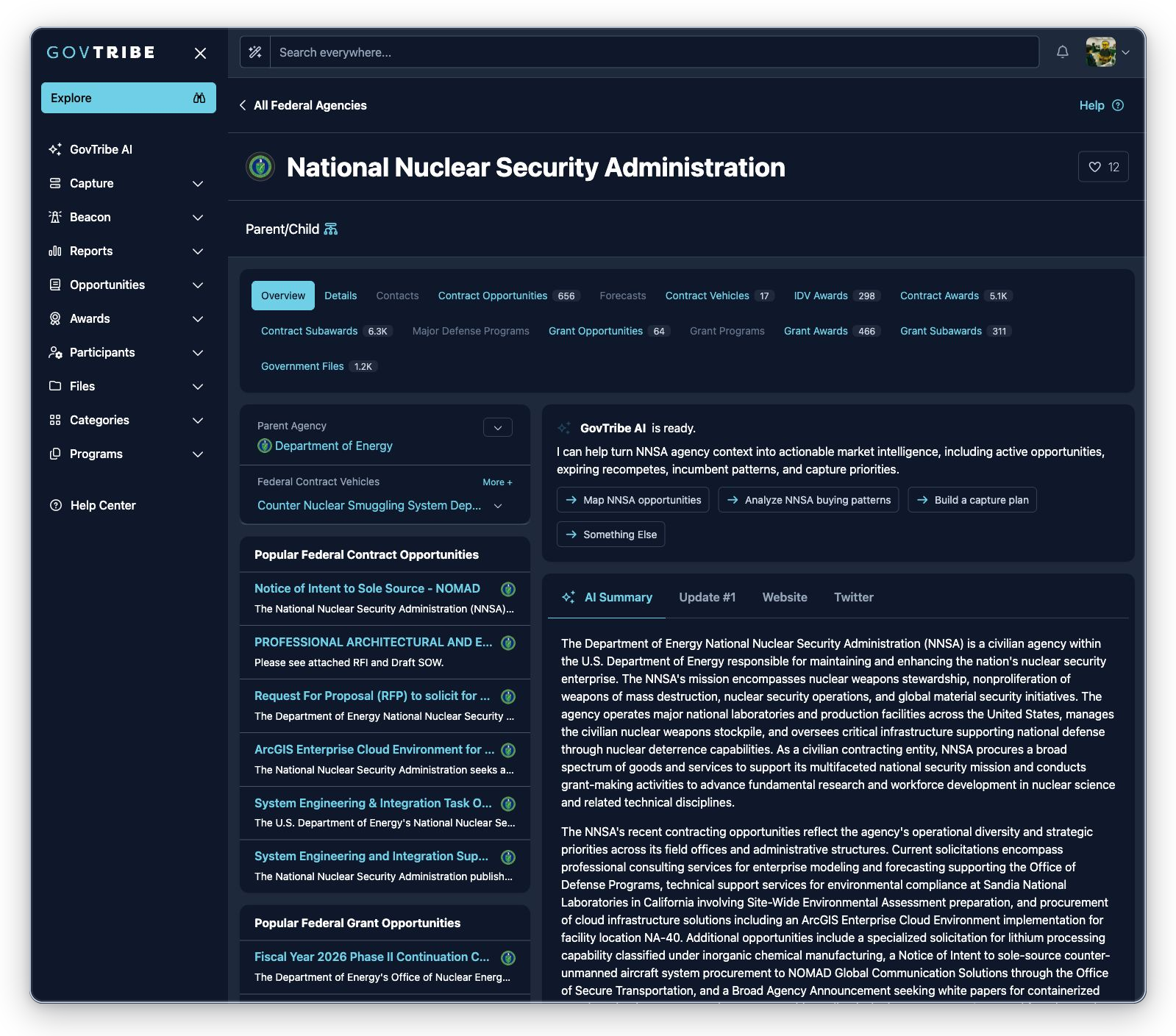This screenshot has height=1036, width=1176.
Task: Expand the Reports menu chevron
Action: (x=198, y=251)
